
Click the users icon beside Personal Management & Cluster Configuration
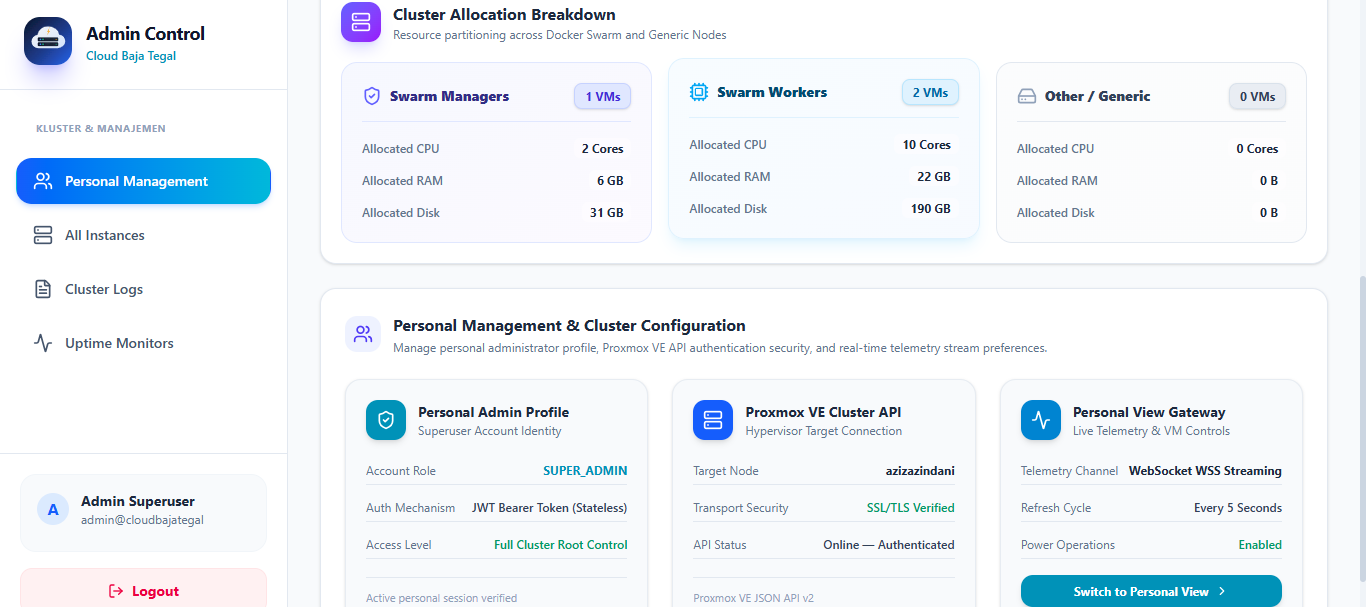click(x=363, y=334)
